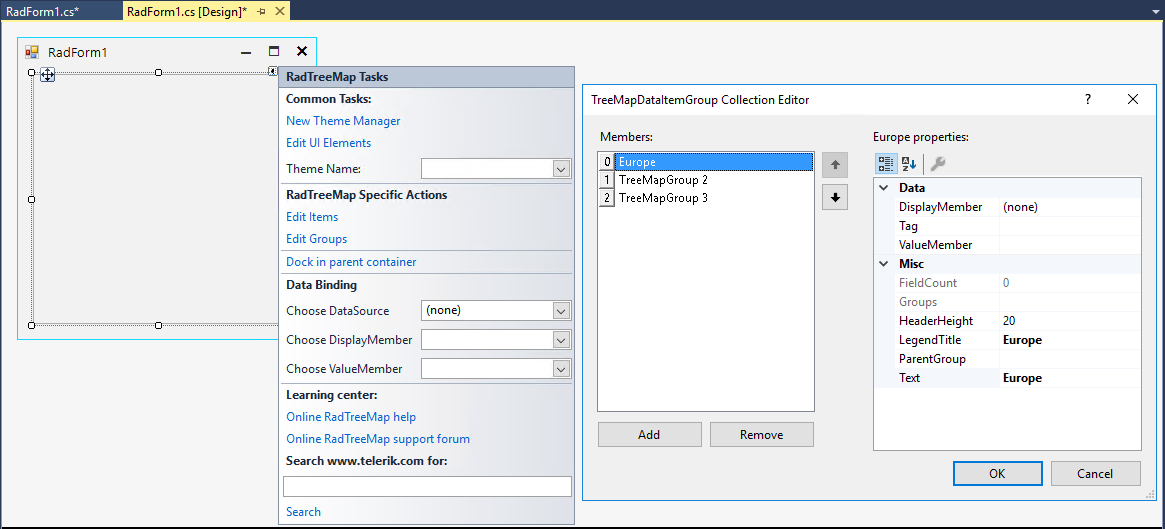The width and height of the screenshot is (1165, 529).
Task: Select the Groups property row
Action: (x=1007, y=302)
